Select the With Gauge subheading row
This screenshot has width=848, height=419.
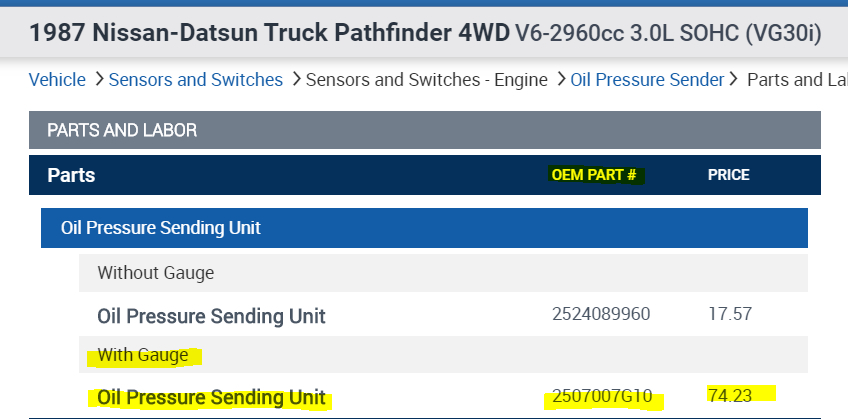(144, 355)
